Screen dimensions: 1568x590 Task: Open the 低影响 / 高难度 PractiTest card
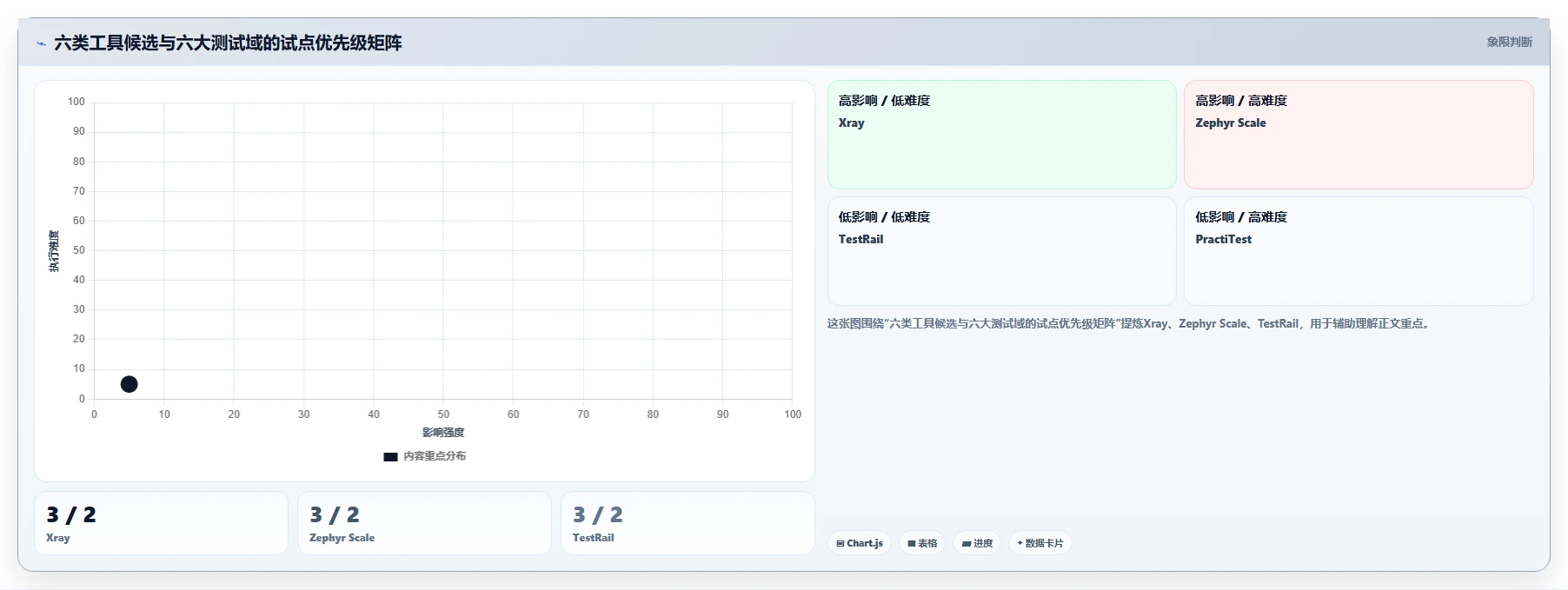(1359, 251)
